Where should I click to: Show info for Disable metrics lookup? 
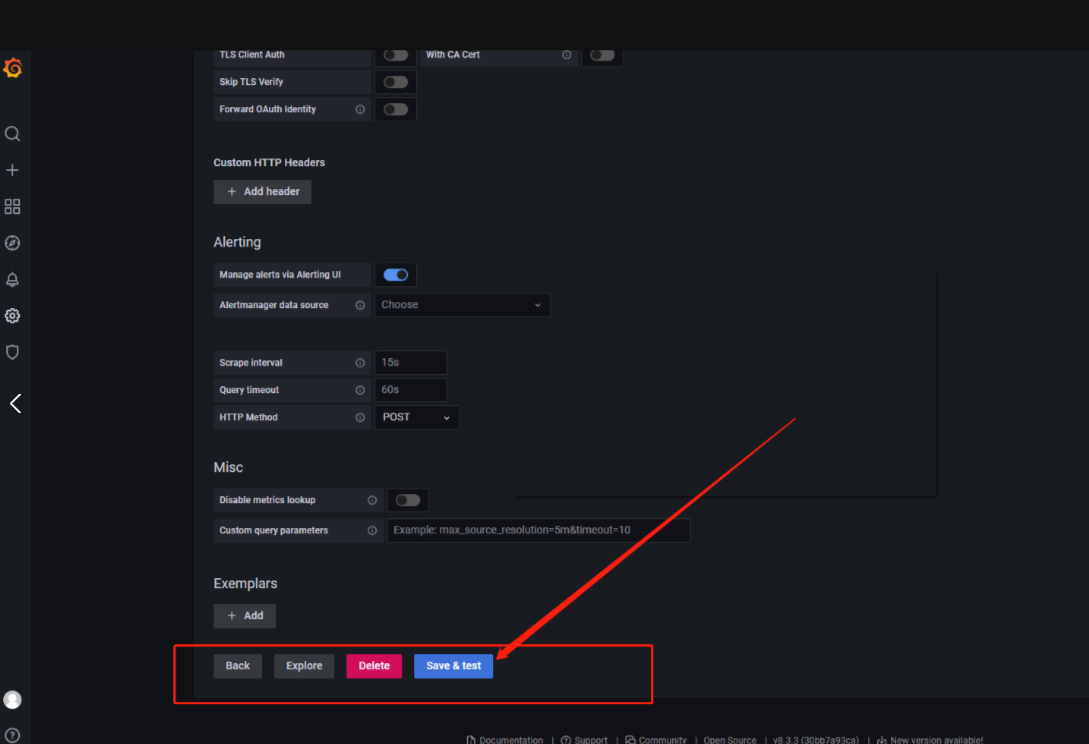pyautogui.click(x=372, y=500)
